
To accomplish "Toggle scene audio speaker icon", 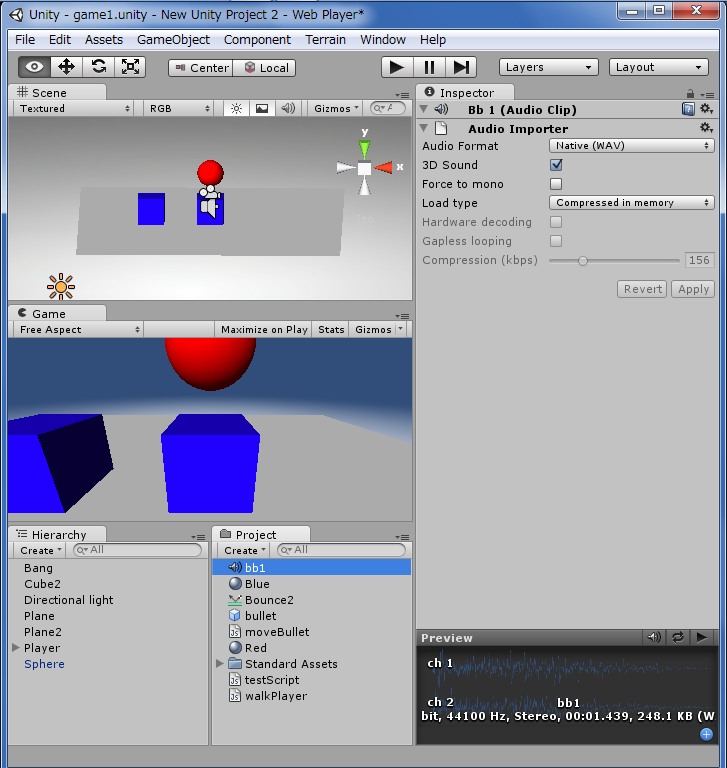I will tap(288, 109).
